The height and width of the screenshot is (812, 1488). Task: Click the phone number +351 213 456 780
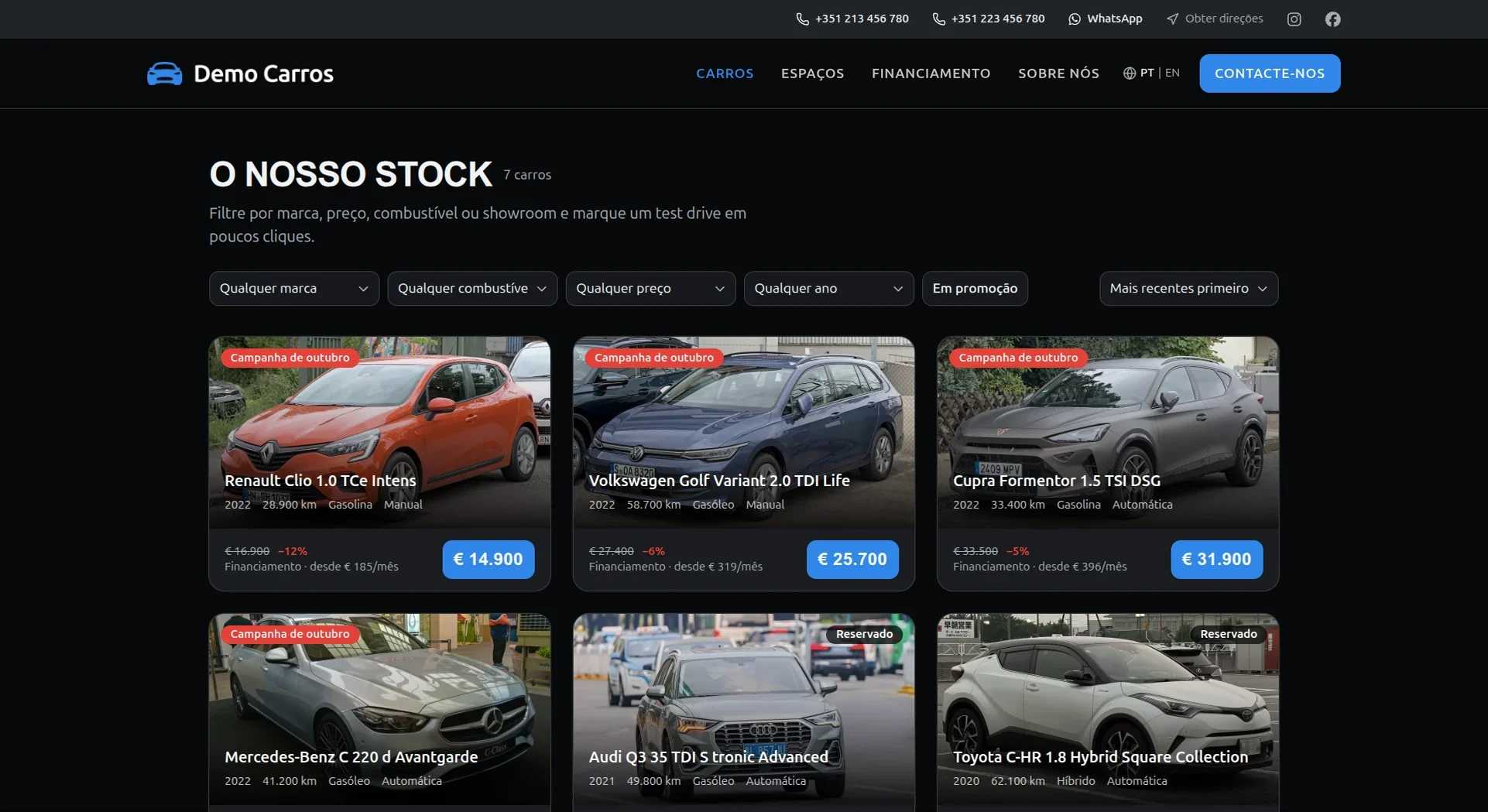click(862, 19)
